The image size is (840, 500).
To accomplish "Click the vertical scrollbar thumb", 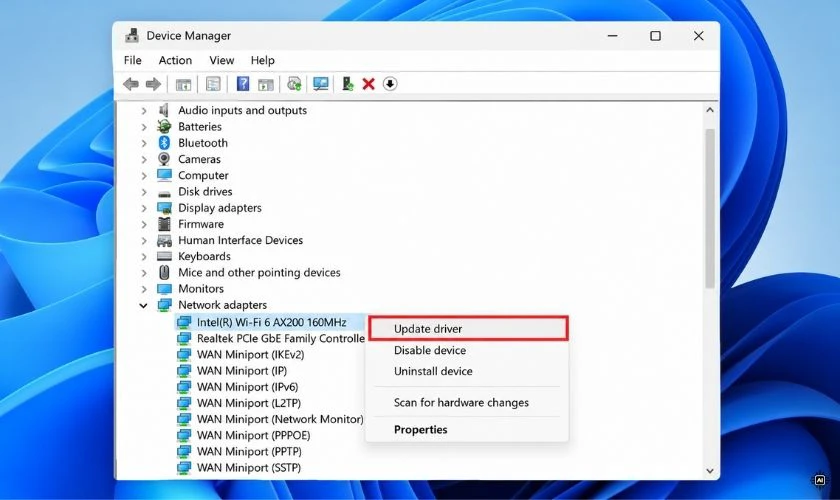I will click(x=710, y=208).
